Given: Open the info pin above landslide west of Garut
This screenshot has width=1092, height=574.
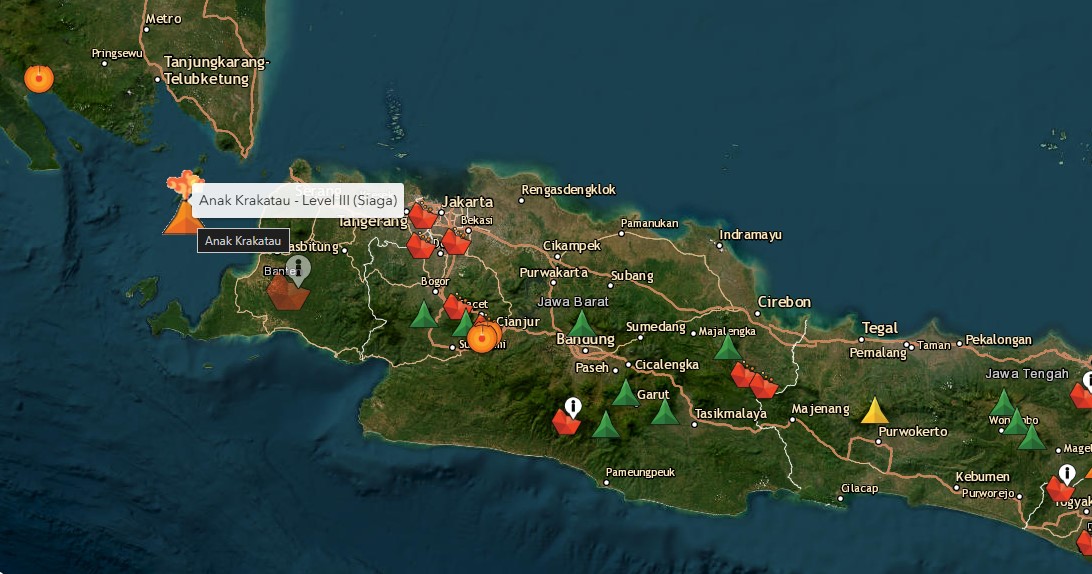Looking at the screenshot, I should pos(572,407).
